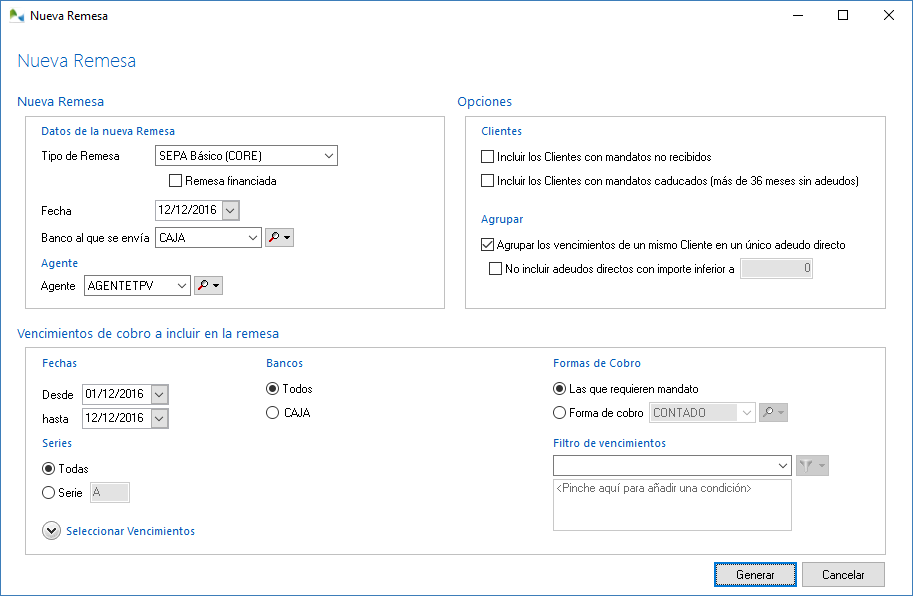This screenshot has width=913, height=596.
Task: Open the calendar picker for Desde date
Action: (159, 395)
